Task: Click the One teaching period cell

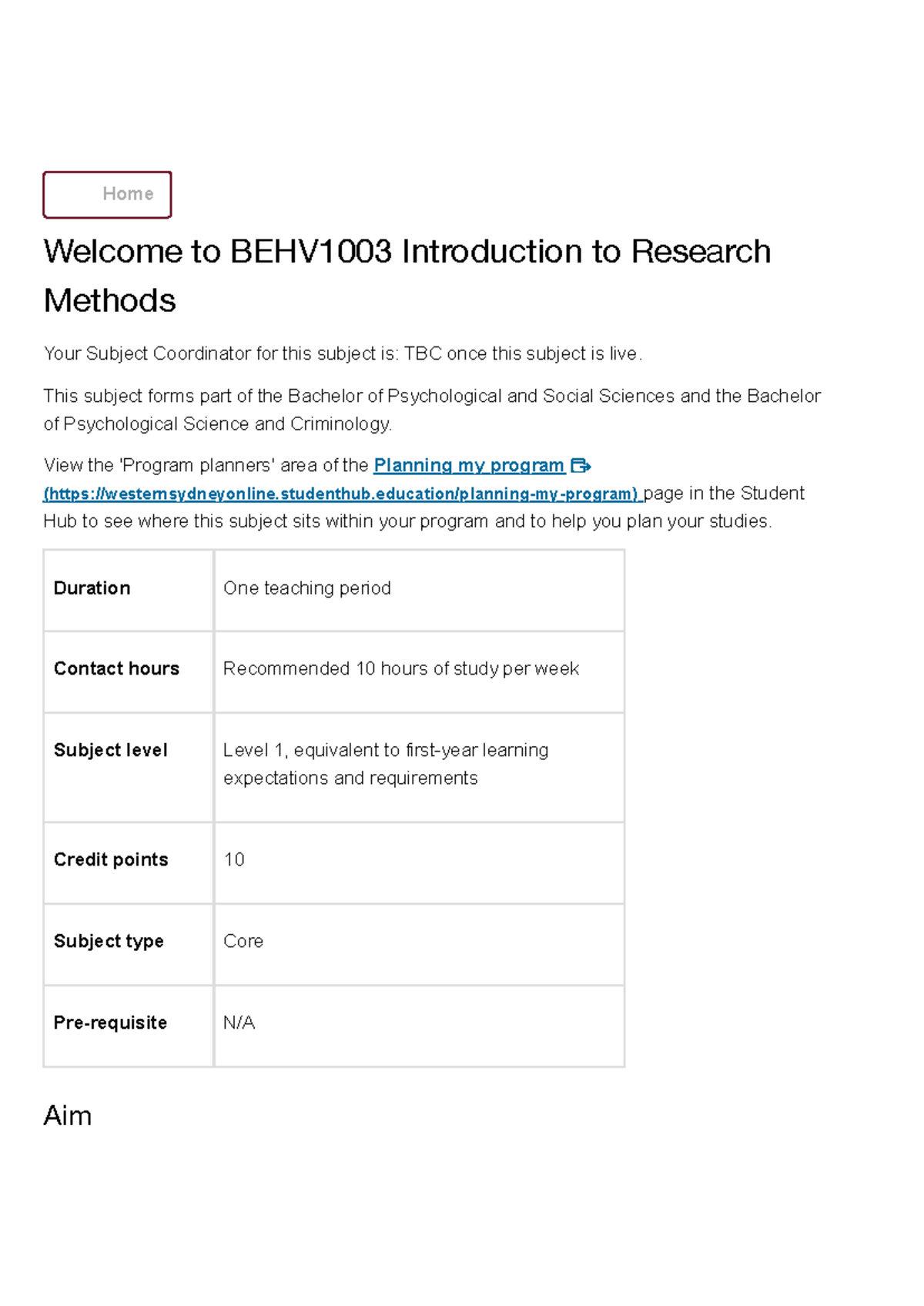Action: [307, 588]
